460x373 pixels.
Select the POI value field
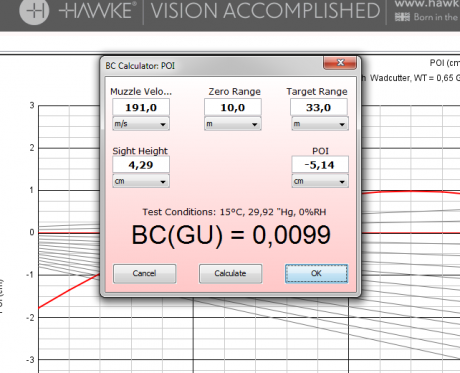click(320, 165)
